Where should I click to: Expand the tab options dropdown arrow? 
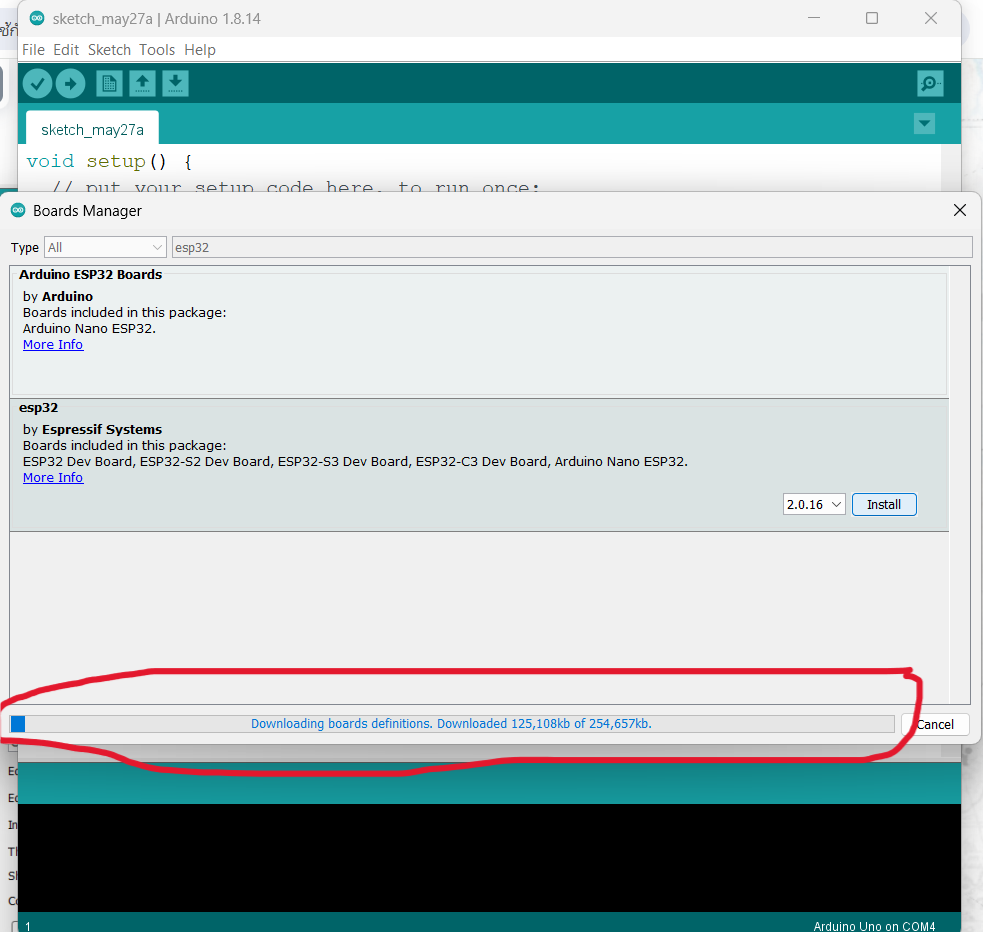pos(924,123)
